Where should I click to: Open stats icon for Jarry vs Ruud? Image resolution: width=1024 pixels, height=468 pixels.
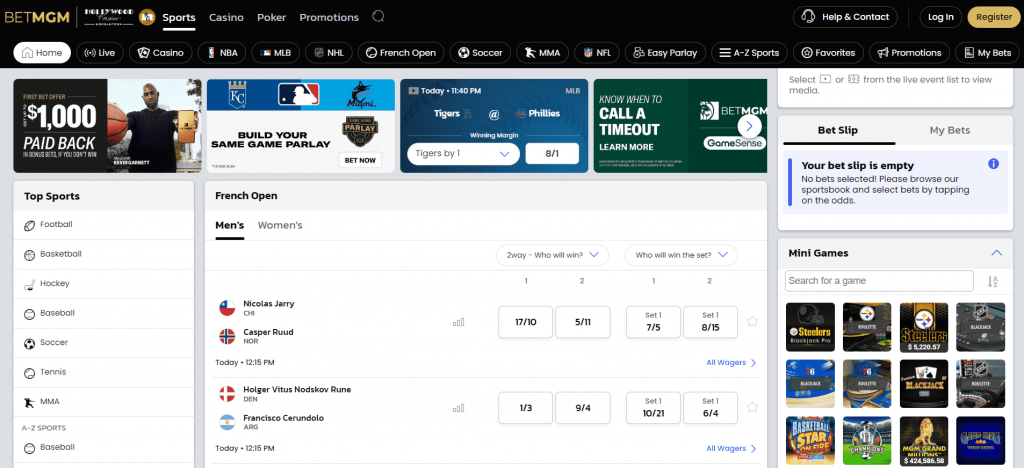458,322
